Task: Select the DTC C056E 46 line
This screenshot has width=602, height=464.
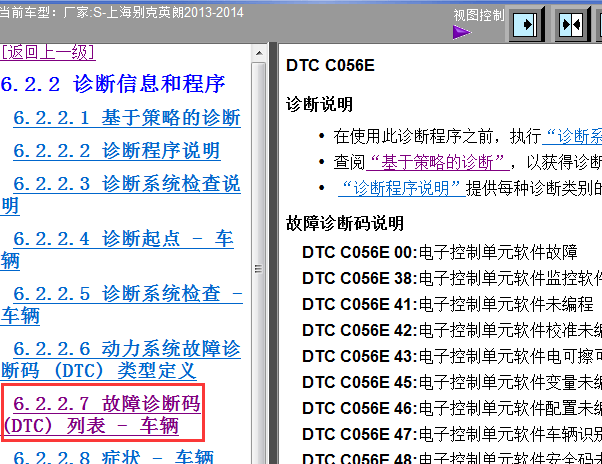Action: (452, 408)
